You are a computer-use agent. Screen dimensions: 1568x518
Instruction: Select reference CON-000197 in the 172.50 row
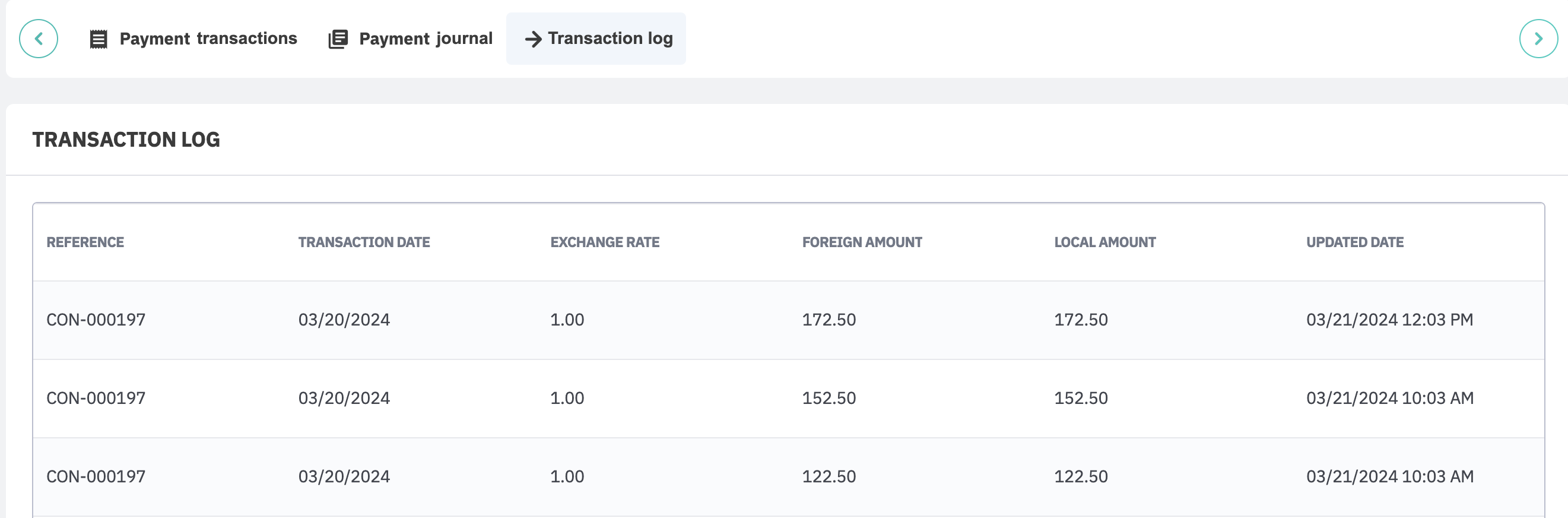[x=96, y=320]
